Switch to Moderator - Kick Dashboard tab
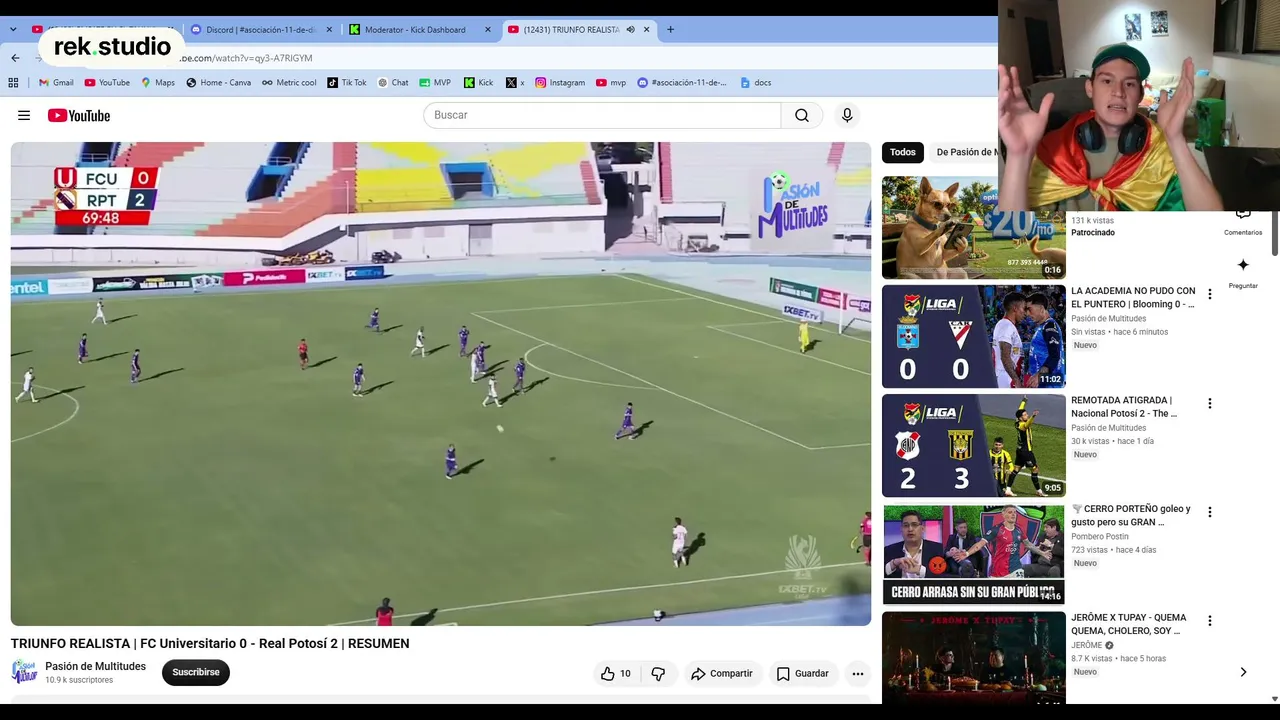1280x720 pixels. pos(420,30)
